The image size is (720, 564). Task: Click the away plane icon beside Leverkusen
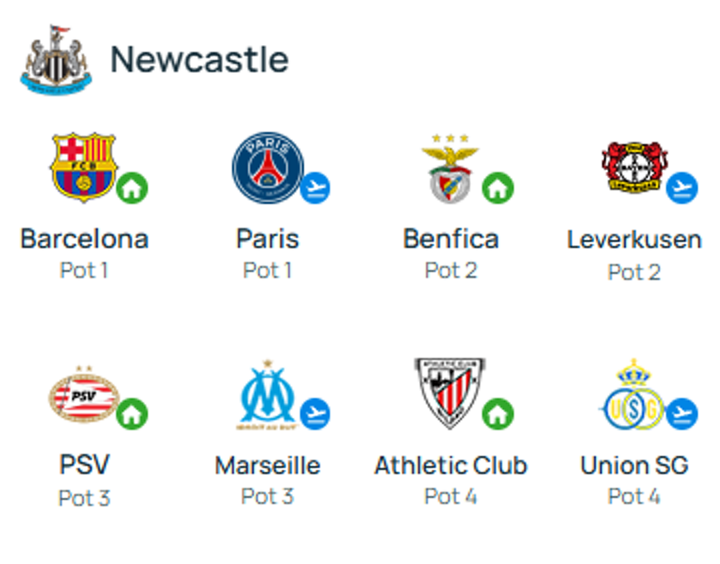682,187
